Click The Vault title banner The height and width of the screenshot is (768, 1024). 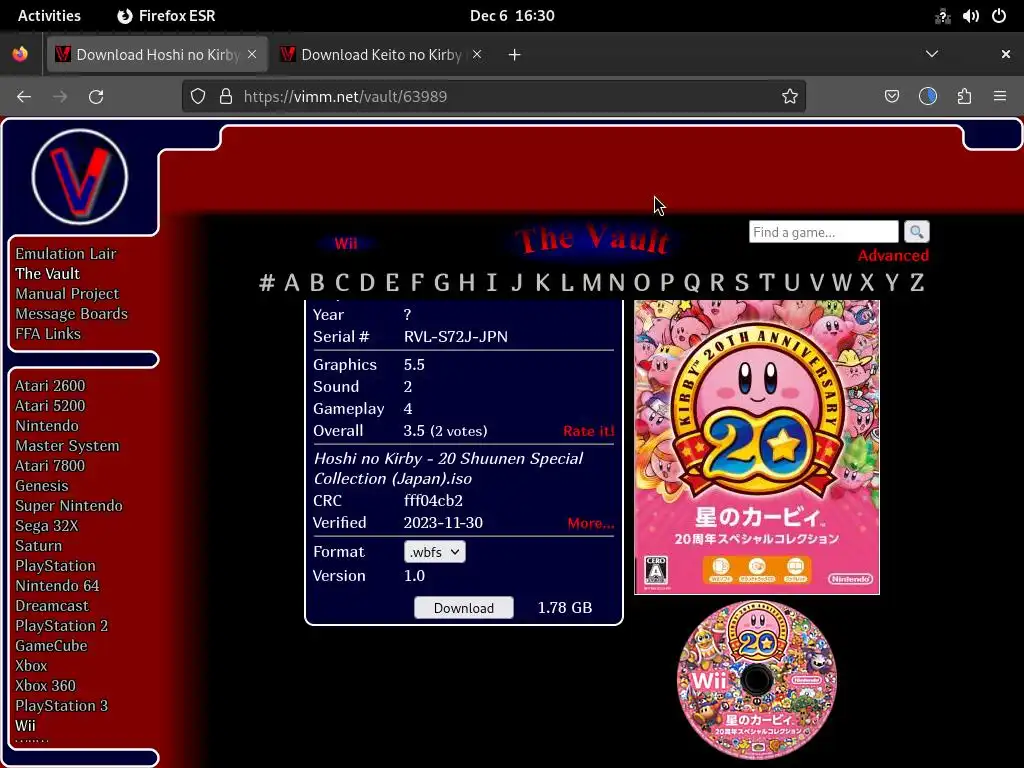592,240
